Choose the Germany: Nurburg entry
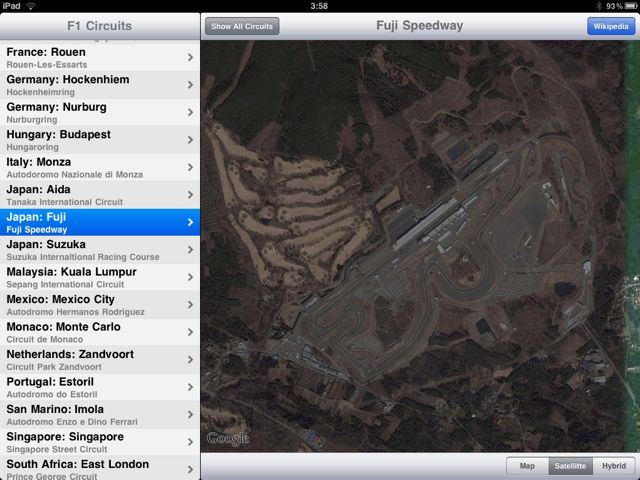 [100, 112]
